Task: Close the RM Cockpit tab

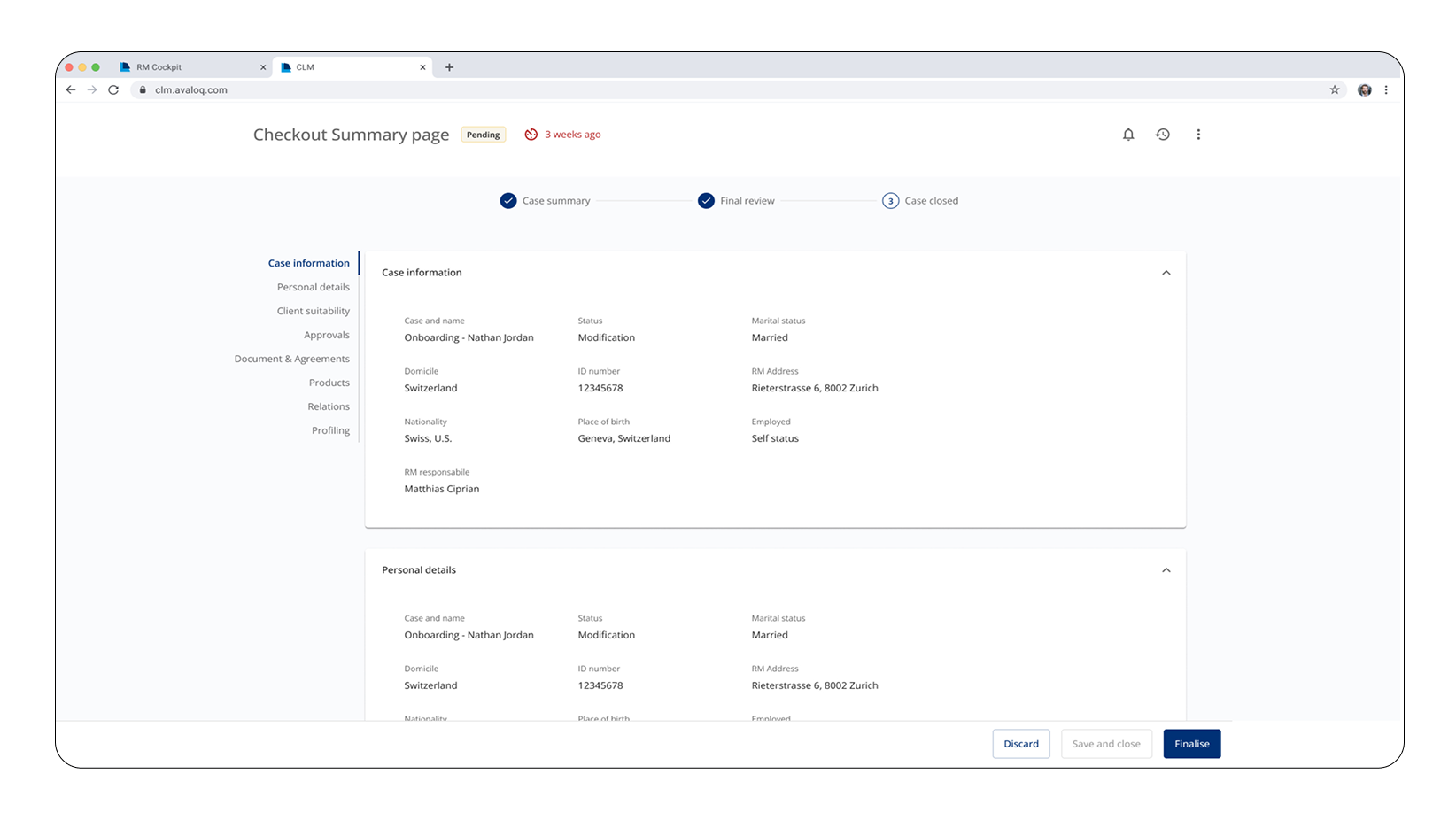Action: point(263,67)
